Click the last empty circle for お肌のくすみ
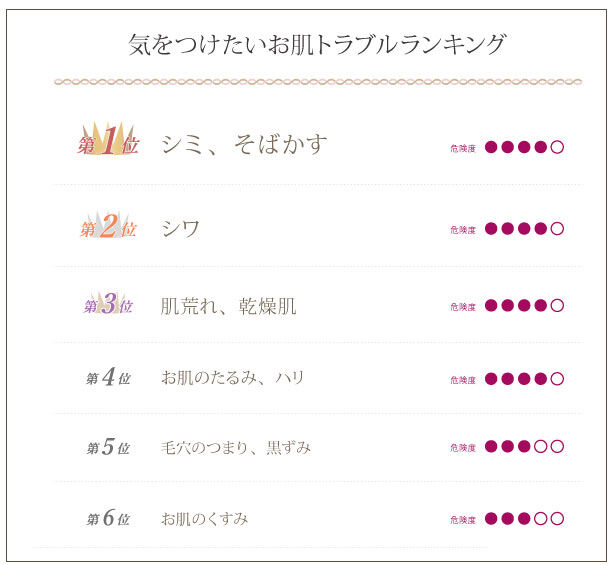This screenshot has width=613, height=565. click(557, 518)
